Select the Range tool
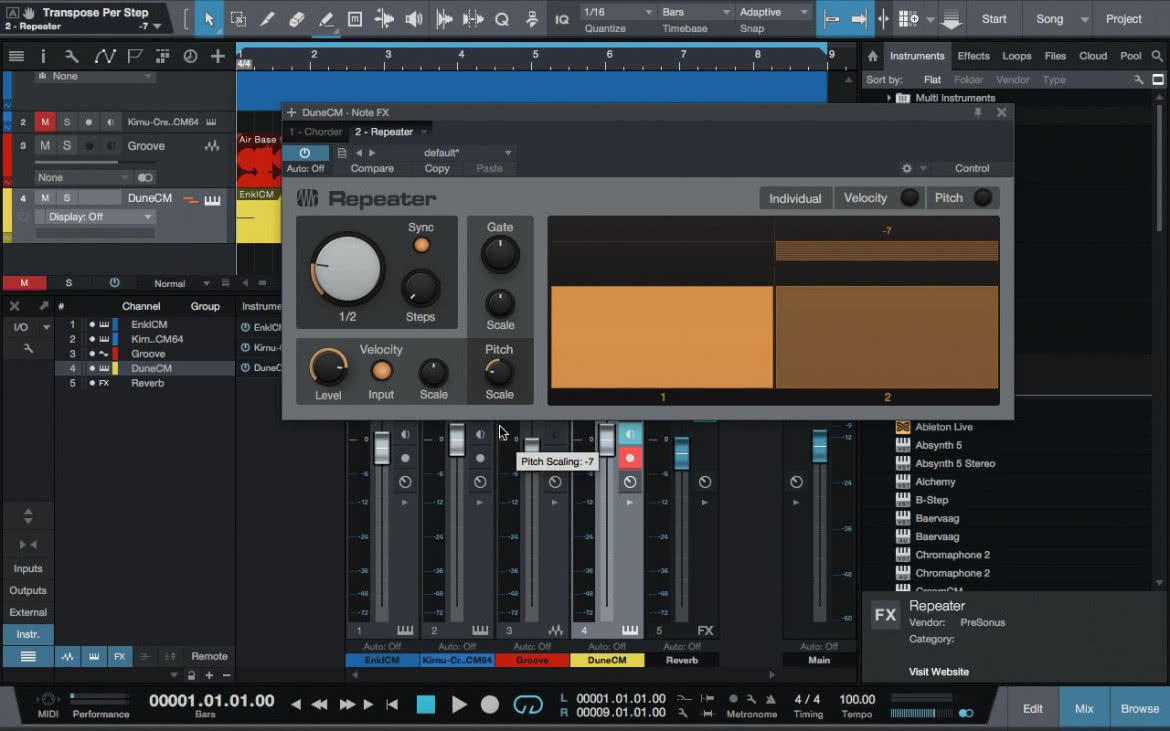This screenshot has width=1170, height=731. click(x=238, y=19)
